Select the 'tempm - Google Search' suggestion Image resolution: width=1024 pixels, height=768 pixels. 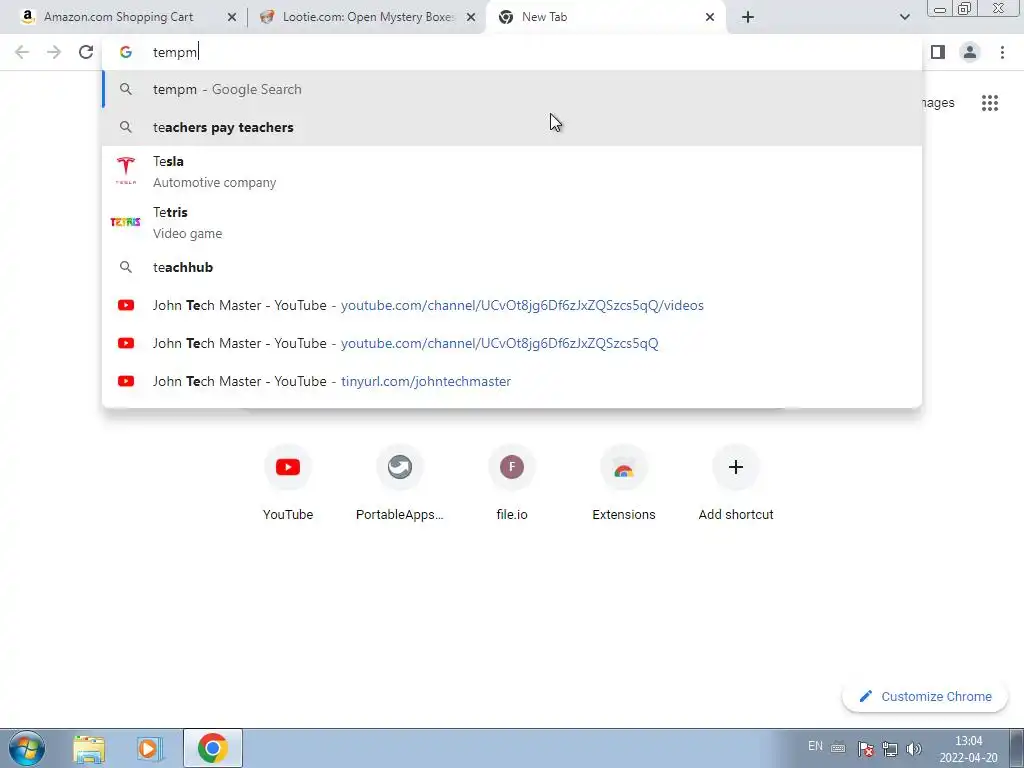pyautogui.click(x=512, y=89)
